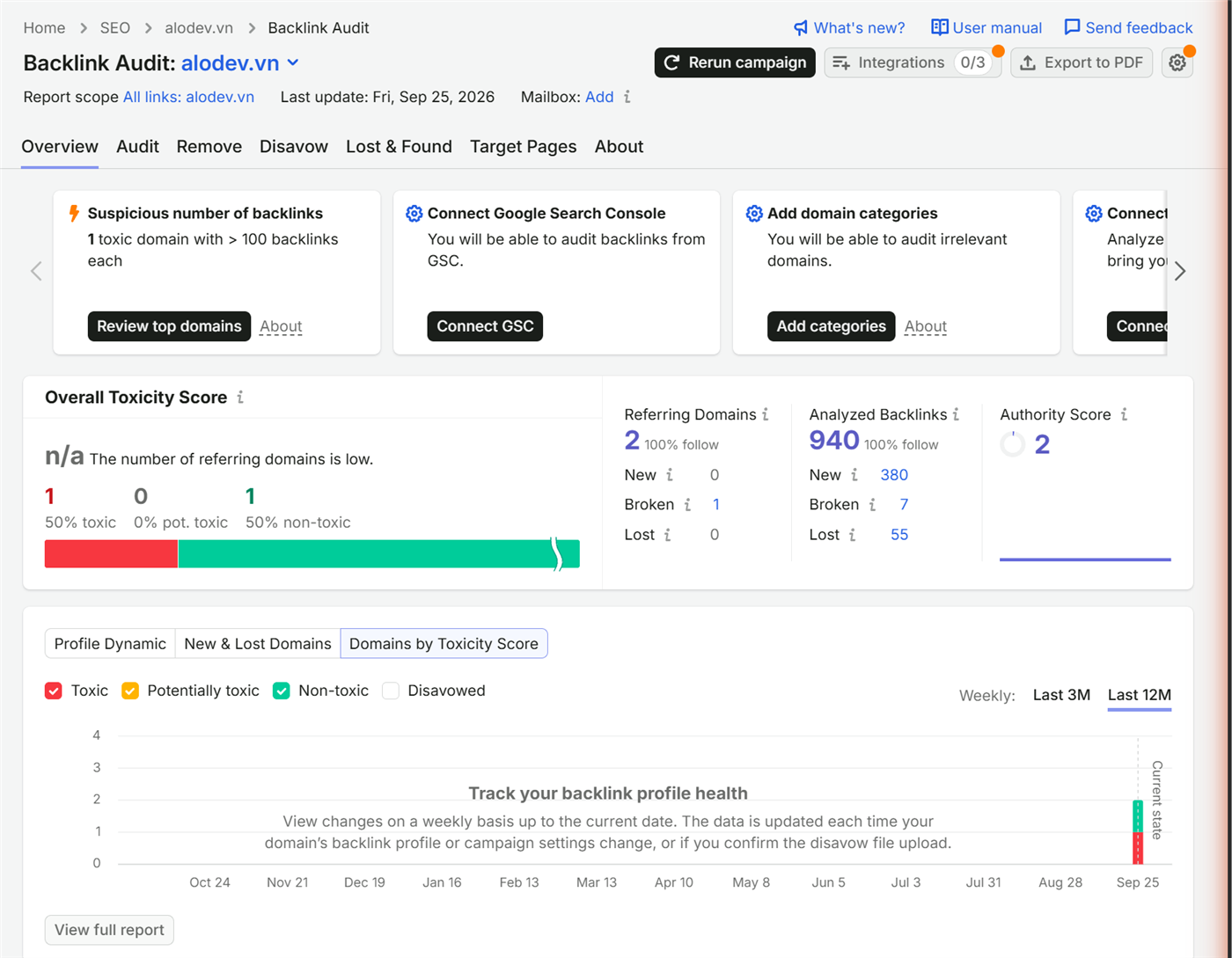Open the Disavow tab
This screenshot has height=958, width=1232.
click(294, 147)
